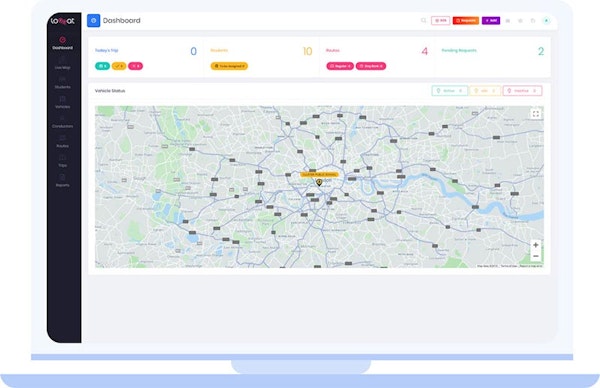Click the pink cross badge under Today's Trip
The width and height of the screenshot is (600, 388).
(135, 66)
